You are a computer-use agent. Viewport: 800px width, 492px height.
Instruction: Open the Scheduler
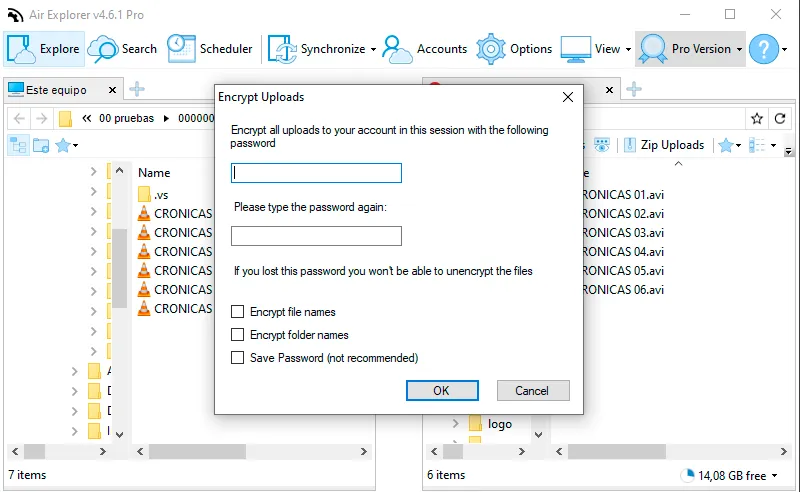(210, 49)
